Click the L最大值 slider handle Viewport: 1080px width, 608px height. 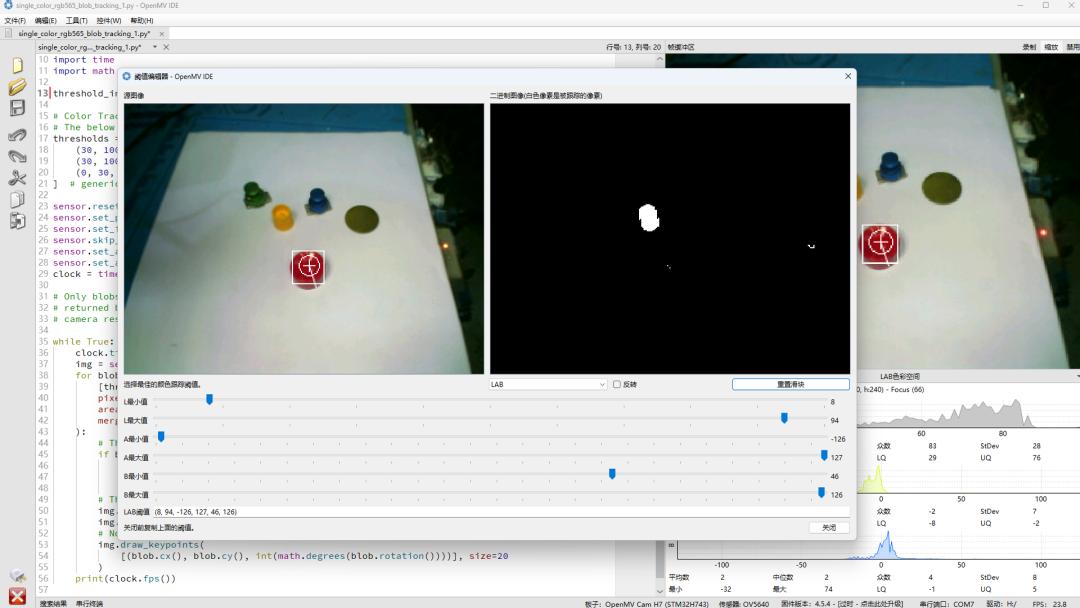[784, 419]
